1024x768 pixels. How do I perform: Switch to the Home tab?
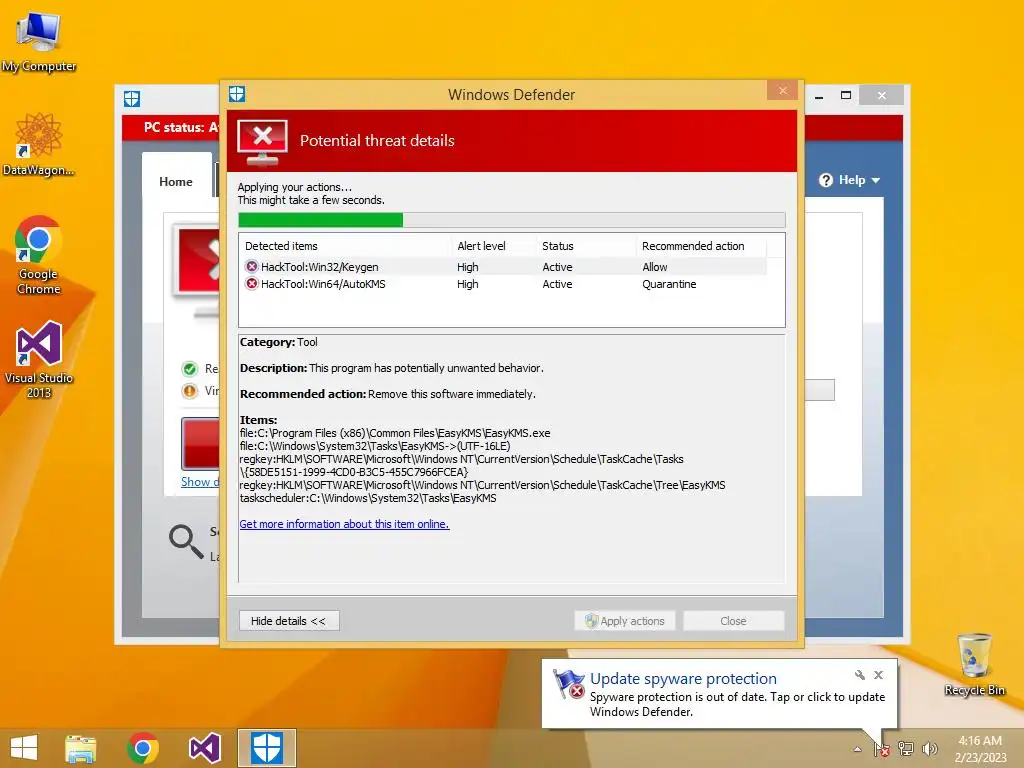(176, 182)
